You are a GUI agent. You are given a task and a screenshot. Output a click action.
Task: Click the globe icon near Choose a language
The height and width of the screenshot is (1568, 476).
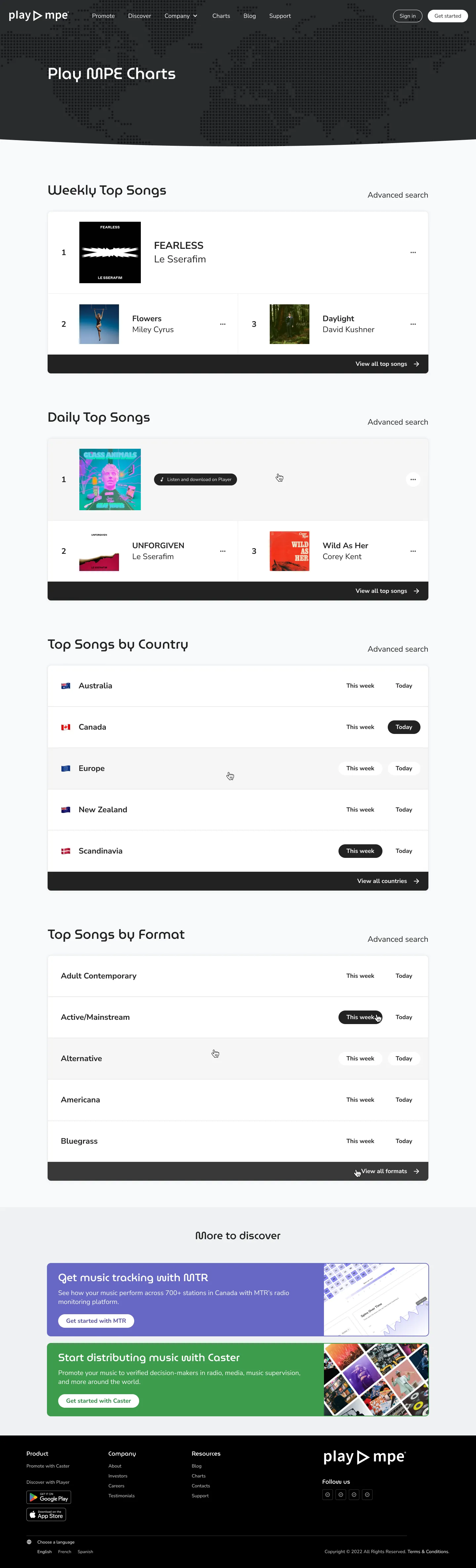click(x=29, y=1542)
